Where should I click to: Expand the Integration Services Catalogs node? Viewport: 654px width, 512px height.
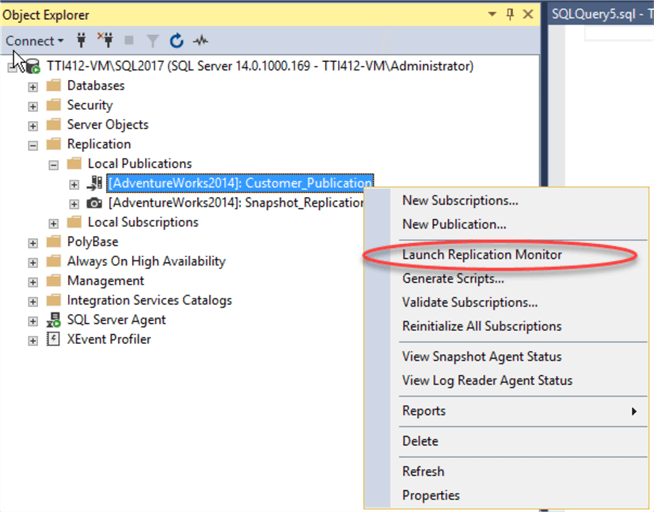click(33, 301)
